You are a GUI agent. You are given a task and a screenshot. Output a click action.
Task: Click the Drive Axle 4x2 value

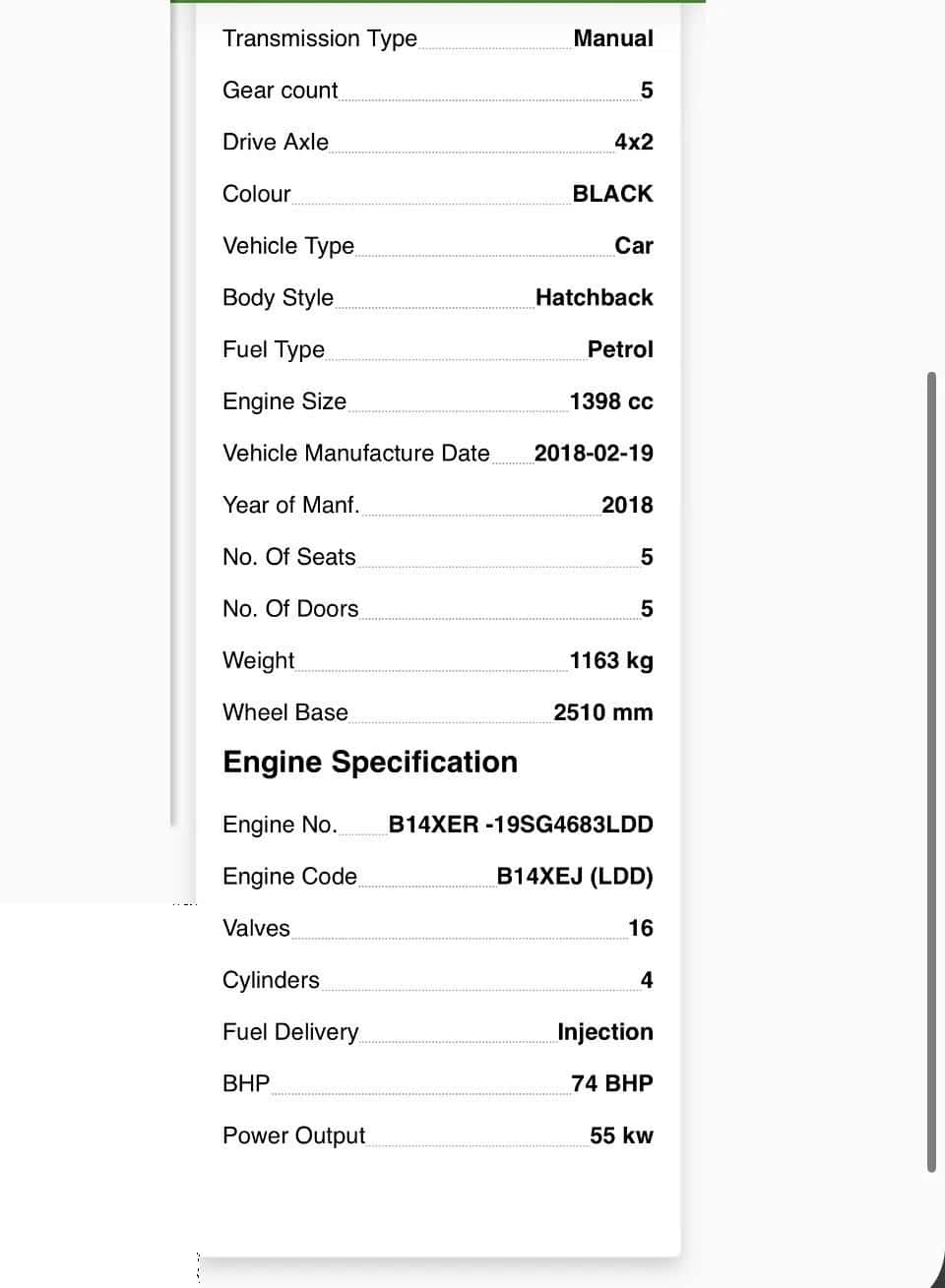[634, 142]
